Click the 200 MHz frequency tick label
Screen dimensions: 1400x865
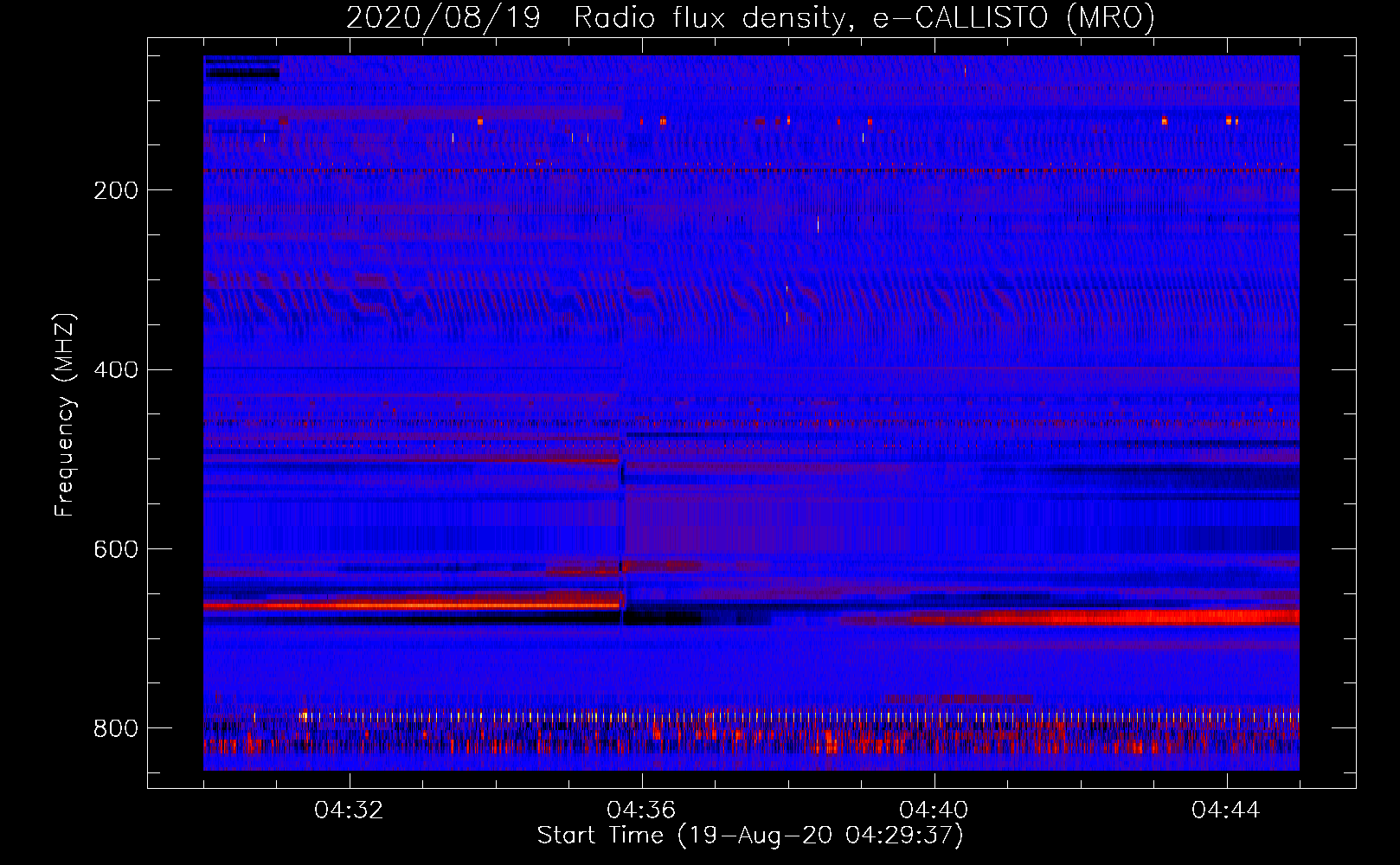(x=116, y=190)
